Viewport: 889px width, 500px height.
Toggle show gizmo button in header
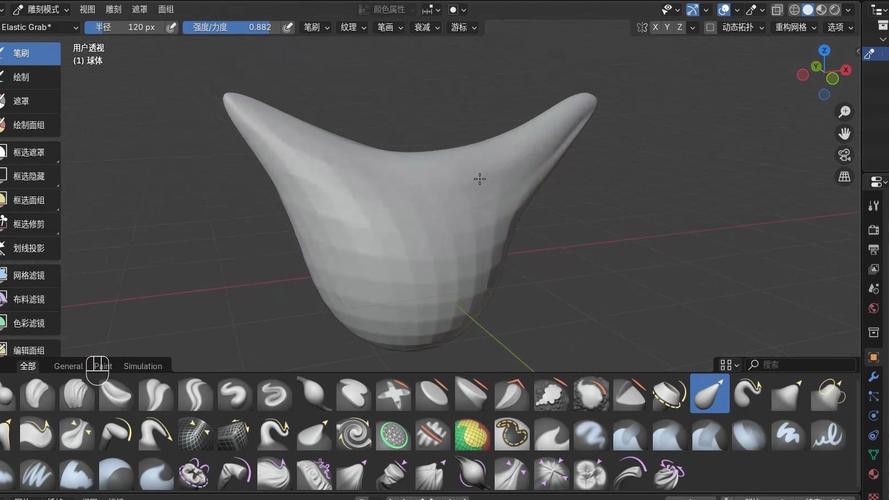[692, 10]
